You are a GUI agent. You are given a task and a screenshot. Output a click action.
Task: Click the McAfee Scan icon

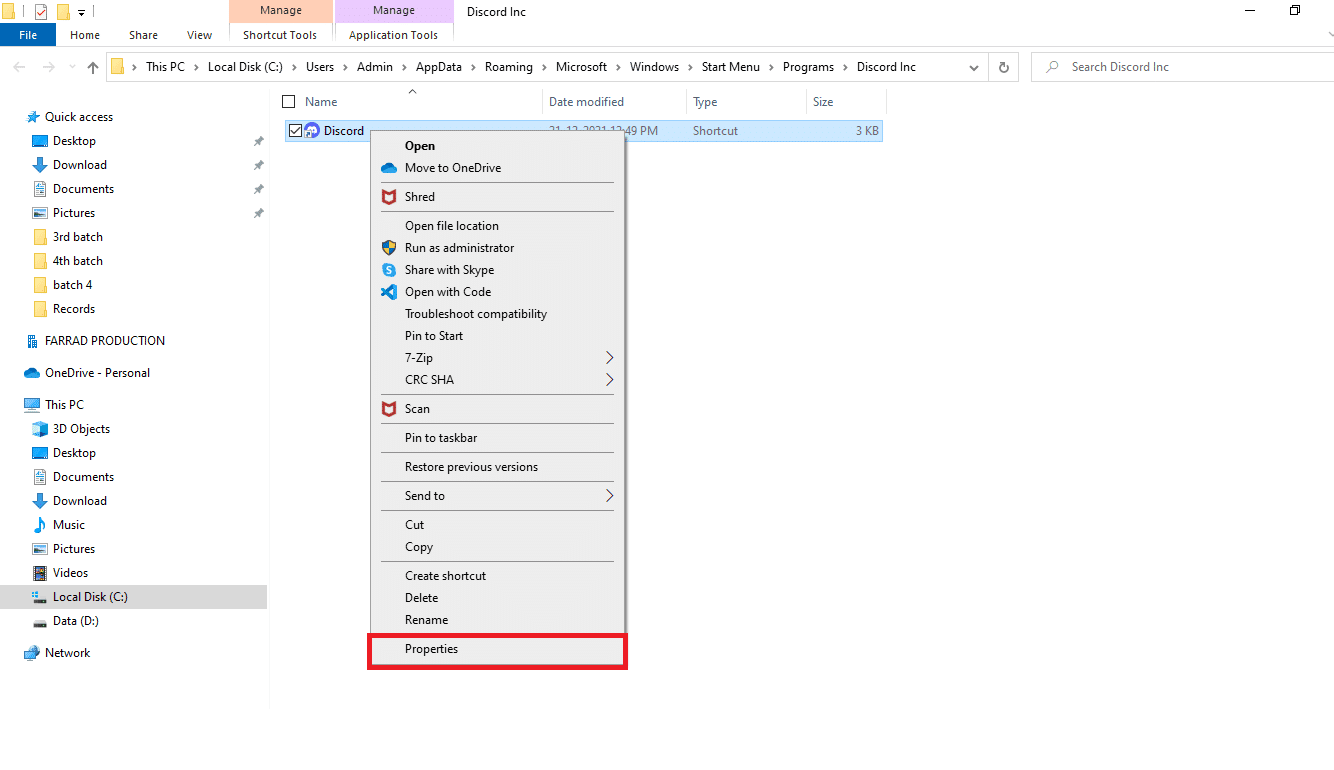tap(389, 409)
